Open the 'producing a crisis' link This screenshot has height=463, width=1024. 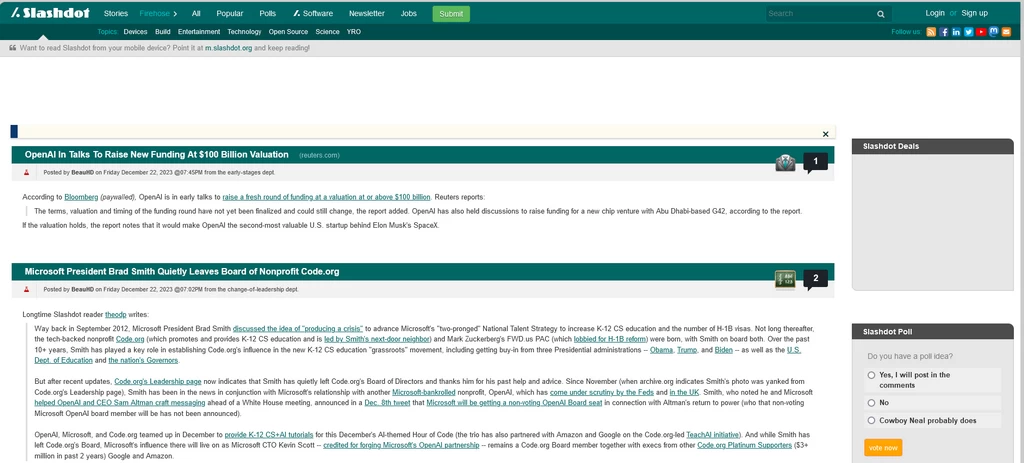click(x=298, y=328)
